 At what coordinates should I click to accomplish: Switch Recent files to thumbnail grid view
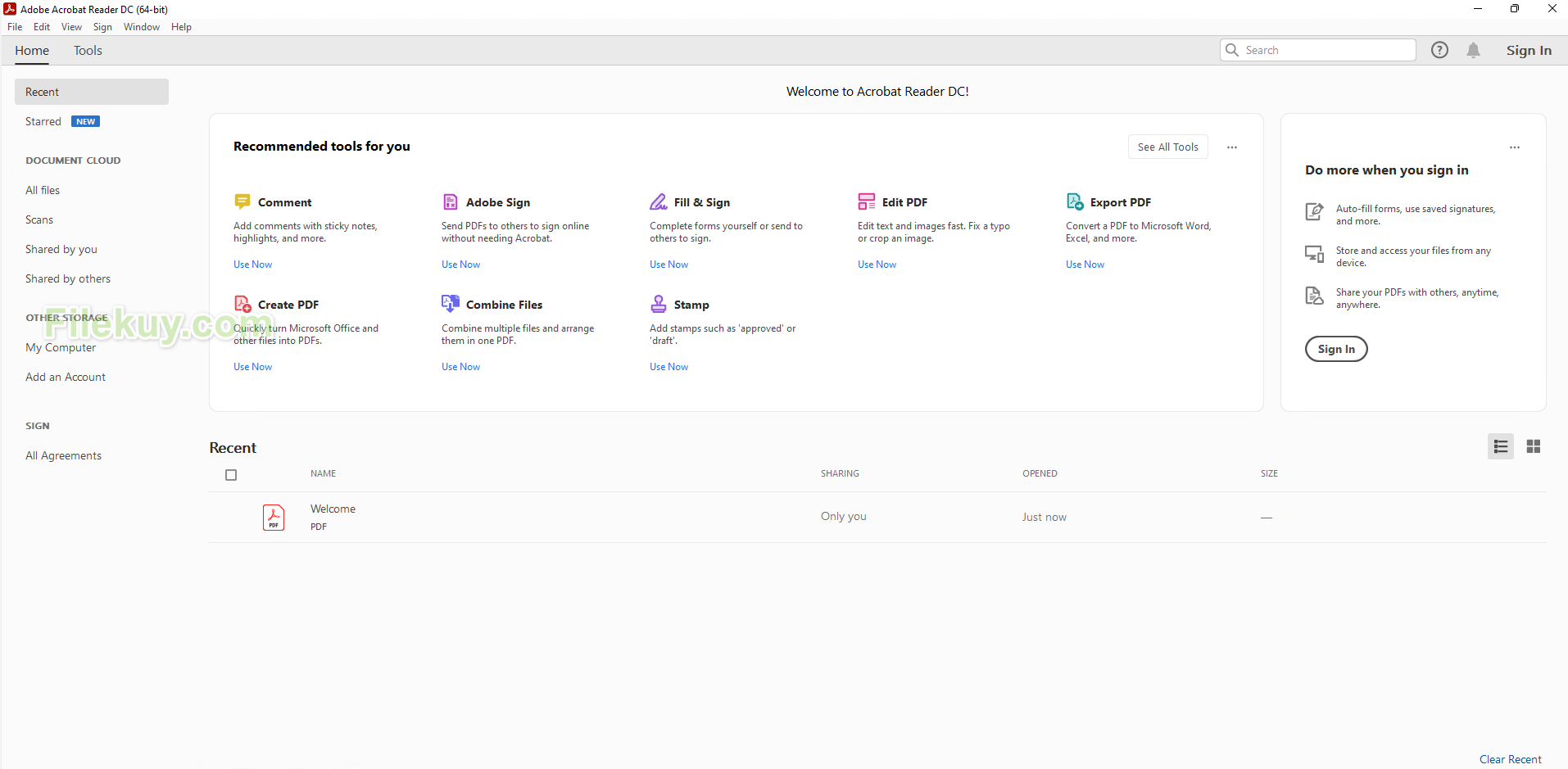click(1534, 446)
